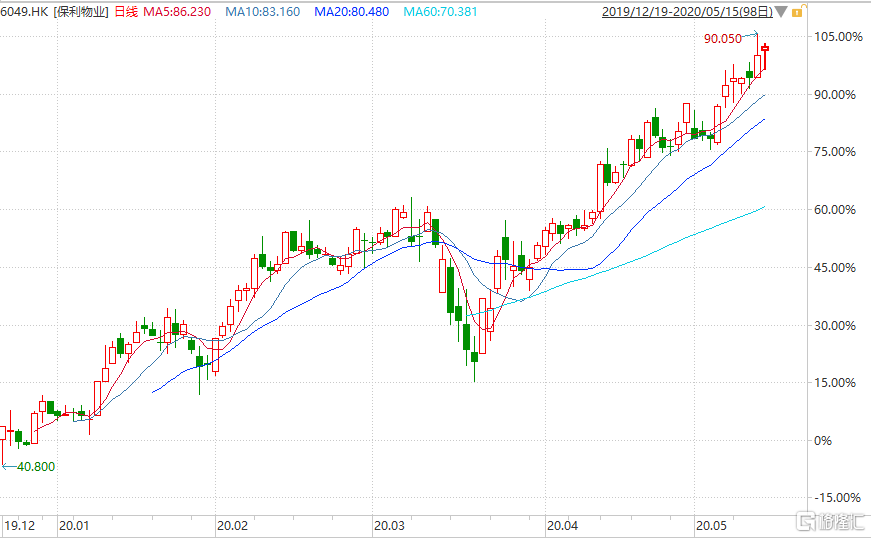Click the 90.050 high price marker
871x538 pixels.
coord(722,39)
